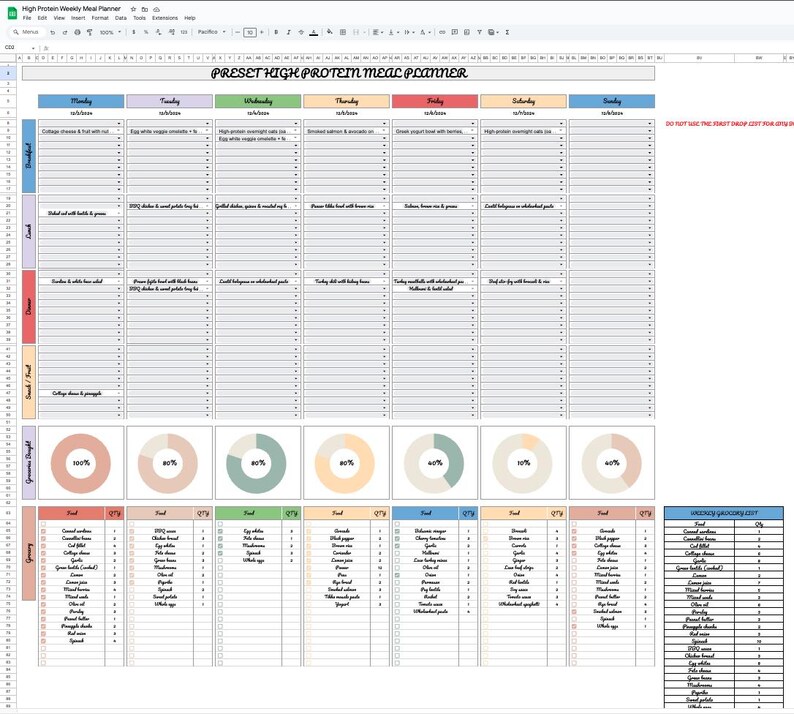Uncheck Monday's Spinach grocery checkbox
This screenshot has width=794, height=714.
[x=43, y=641]
